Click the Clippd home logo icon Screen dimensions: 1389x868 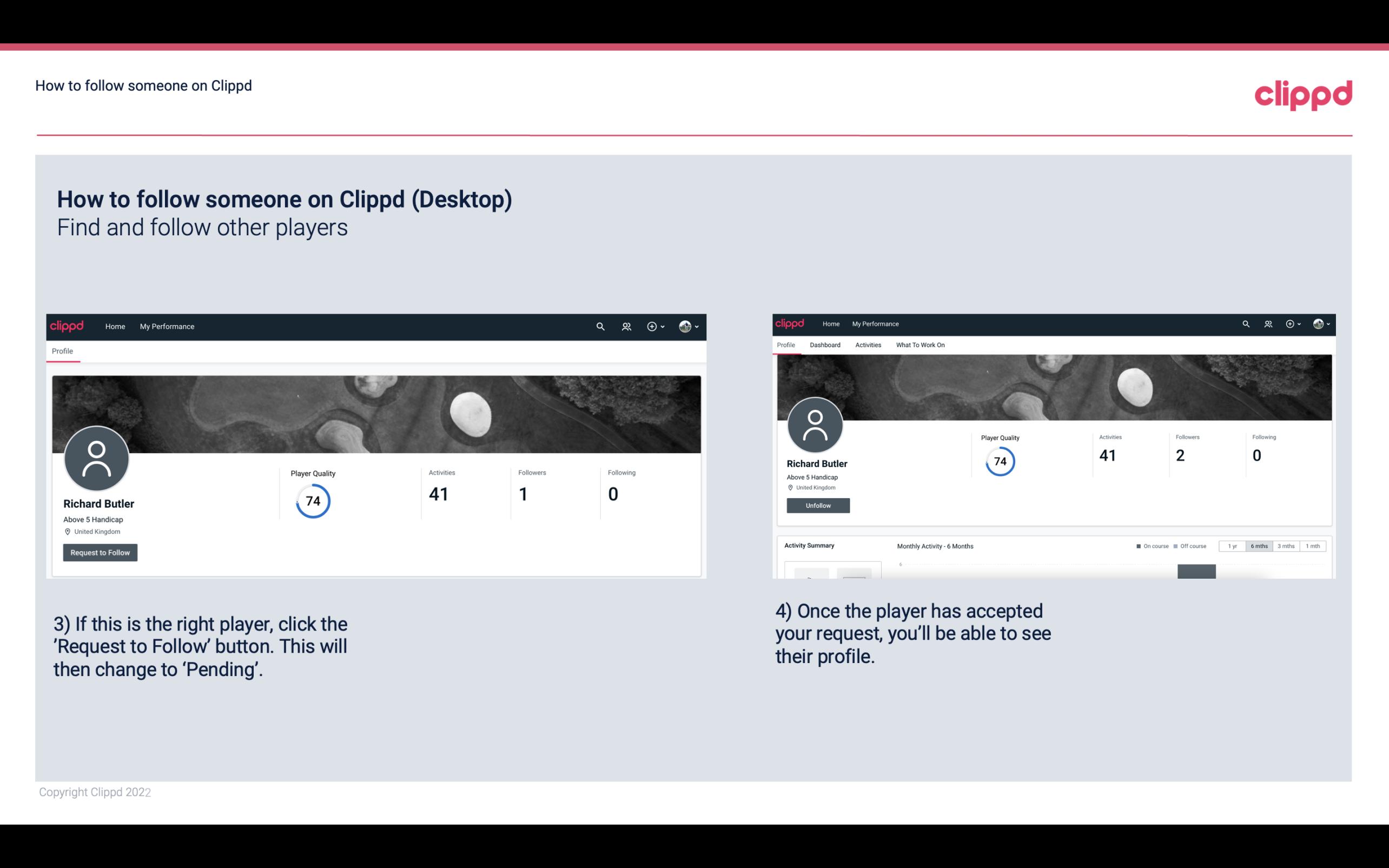[x=67, y=326]
